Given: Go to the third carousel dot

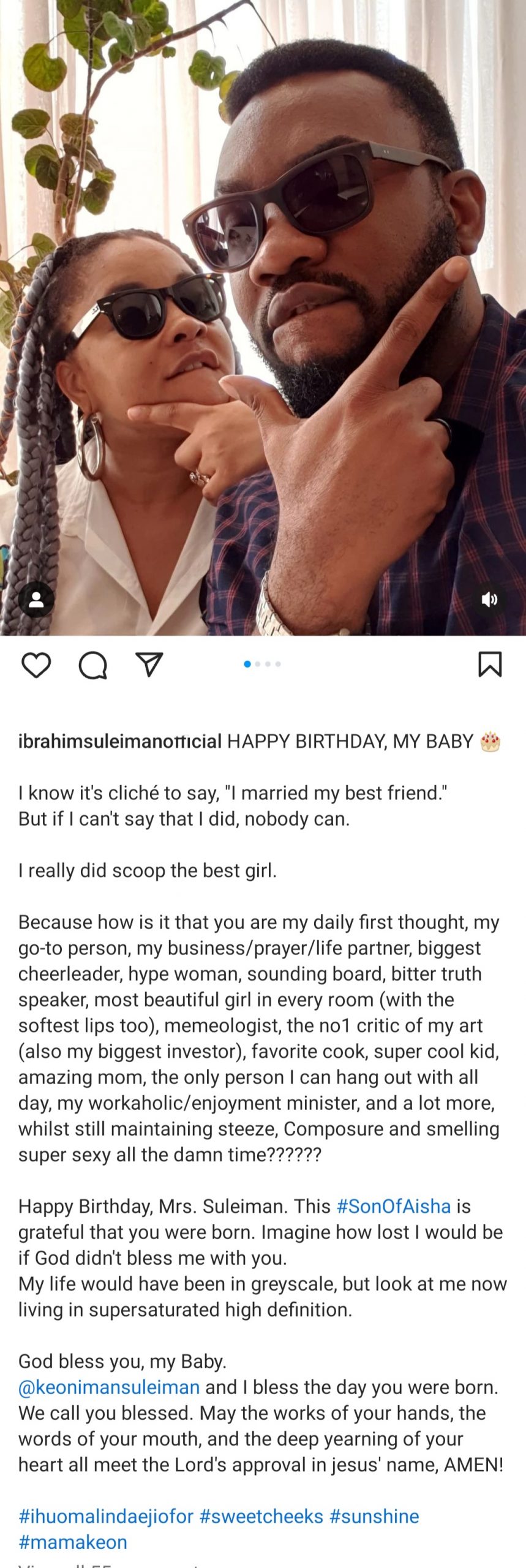Looking at the screenshot, I should pos(268,664).
